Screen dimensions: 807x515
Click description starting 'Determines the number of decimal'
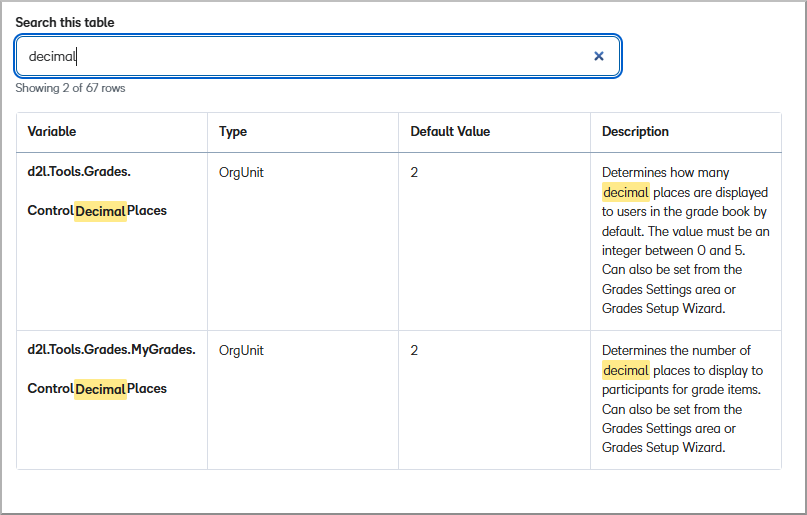click(682, 399)
